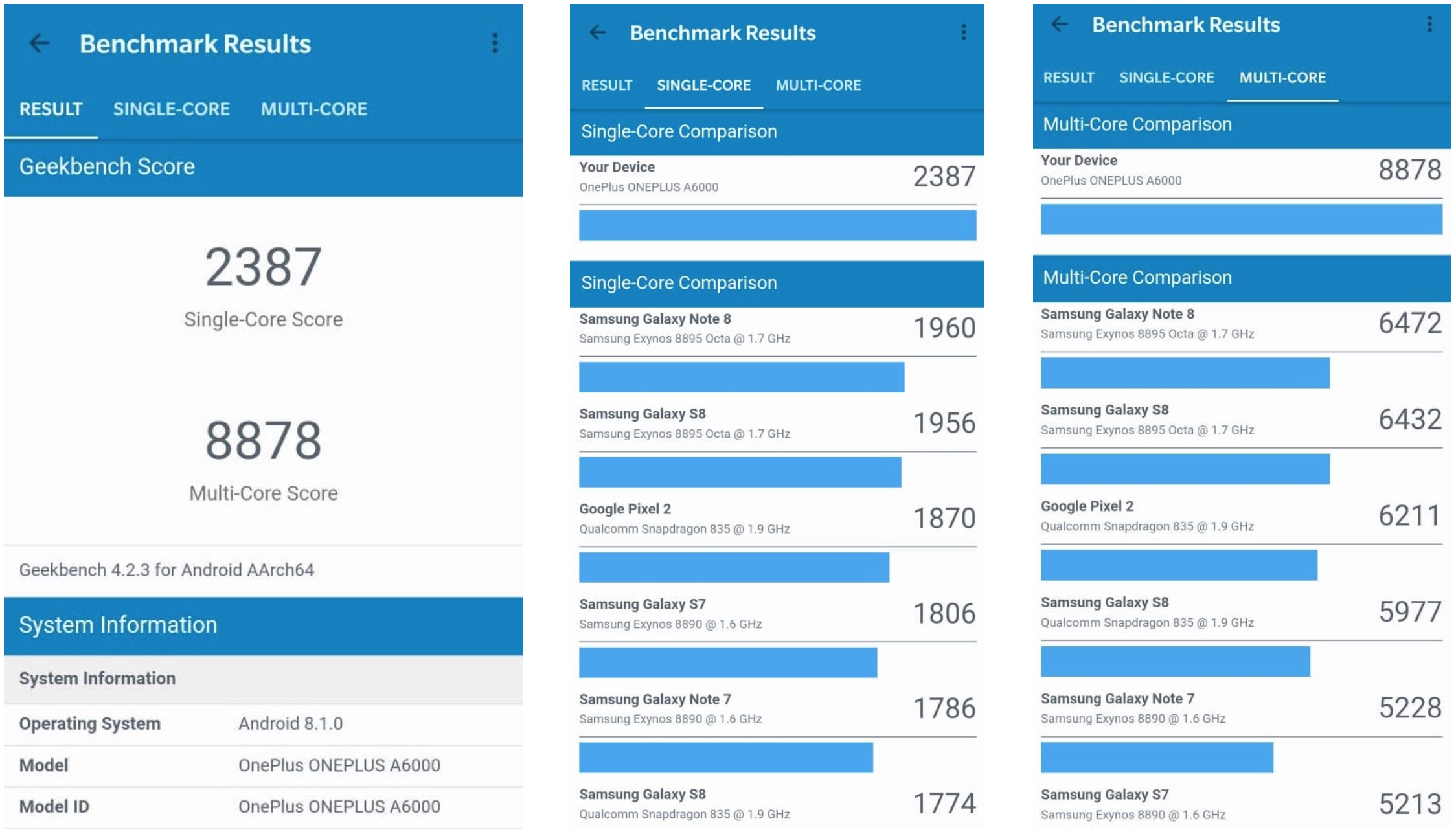This screenshot has width=1456, height=834.
Task: Tap back arrow in right Multi-Core screen
Action: click(x=1060, y=25)
